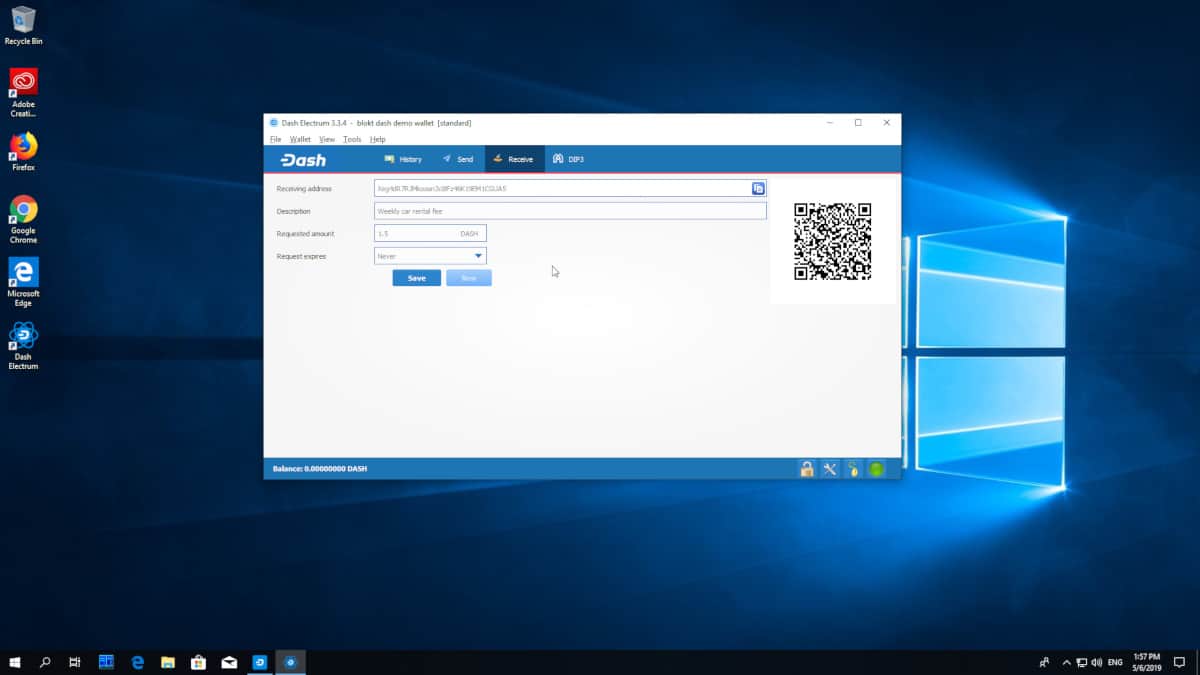Viewport: 1200px width, 675px height.
Task: Switch to the Send tab
Action: click(x=458, y=159)
